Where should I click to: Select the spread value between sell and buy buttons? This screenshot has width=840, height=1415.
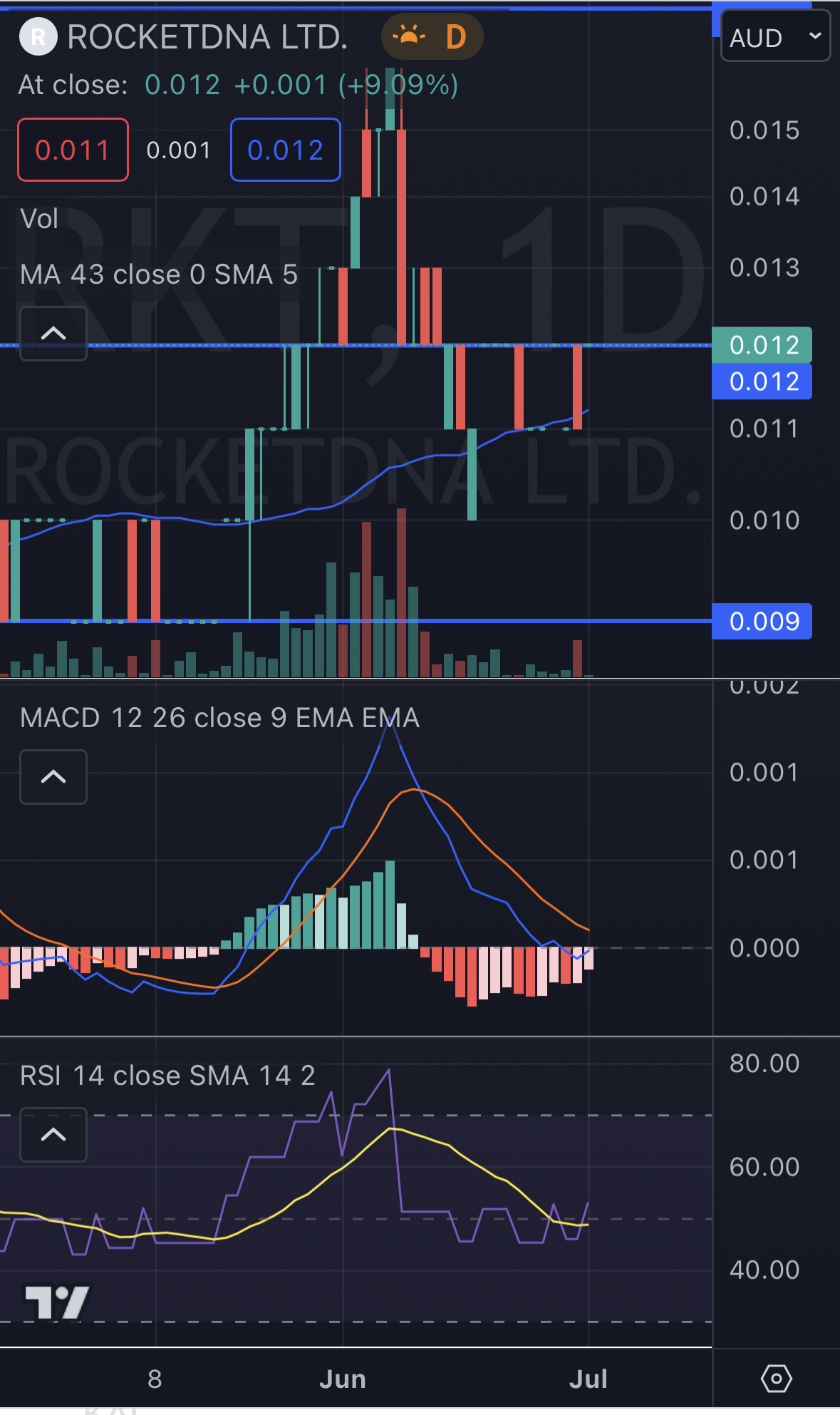[179, 150]
